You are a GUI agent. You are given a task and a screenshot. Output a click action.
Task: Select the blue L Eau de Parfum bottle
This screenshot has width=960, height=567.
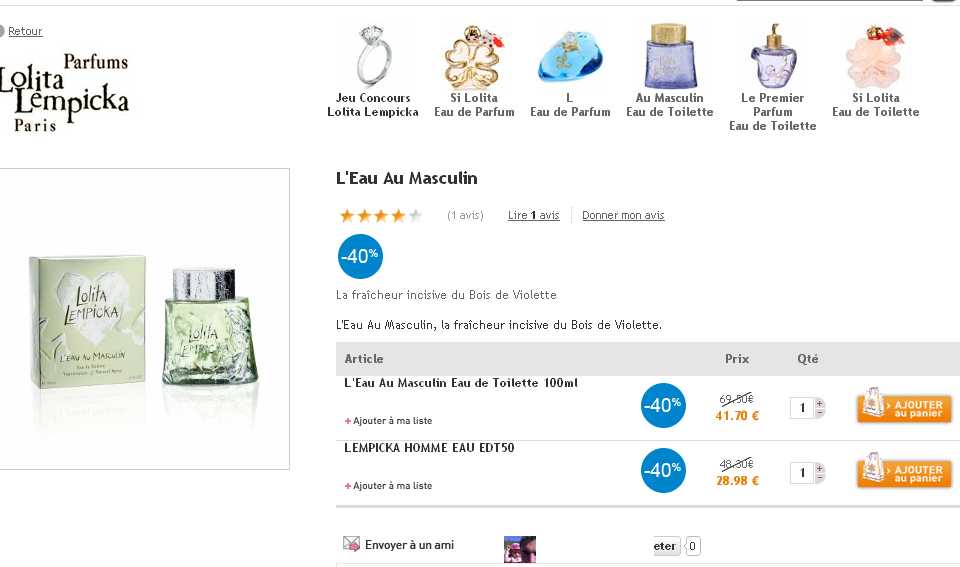click(x=570, y=57)
